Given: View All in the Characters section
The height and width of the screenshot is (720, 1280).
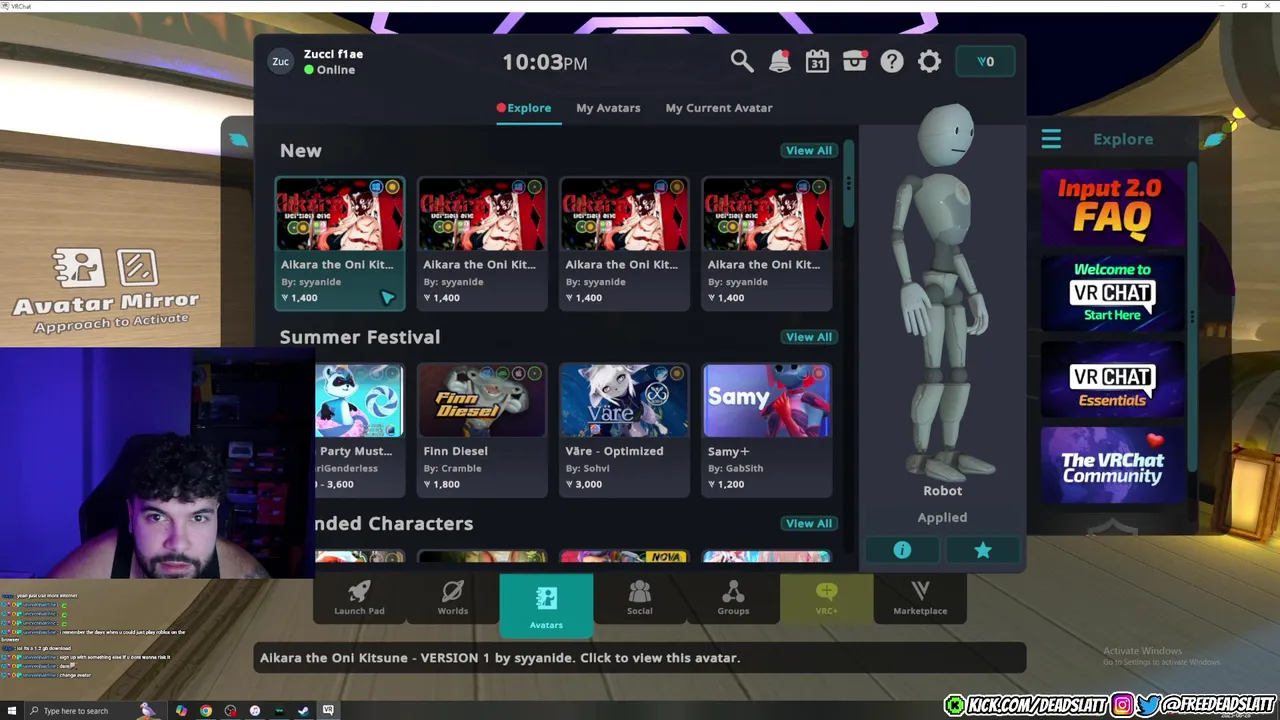Looking at the screenshot, I should pos(808,523).
